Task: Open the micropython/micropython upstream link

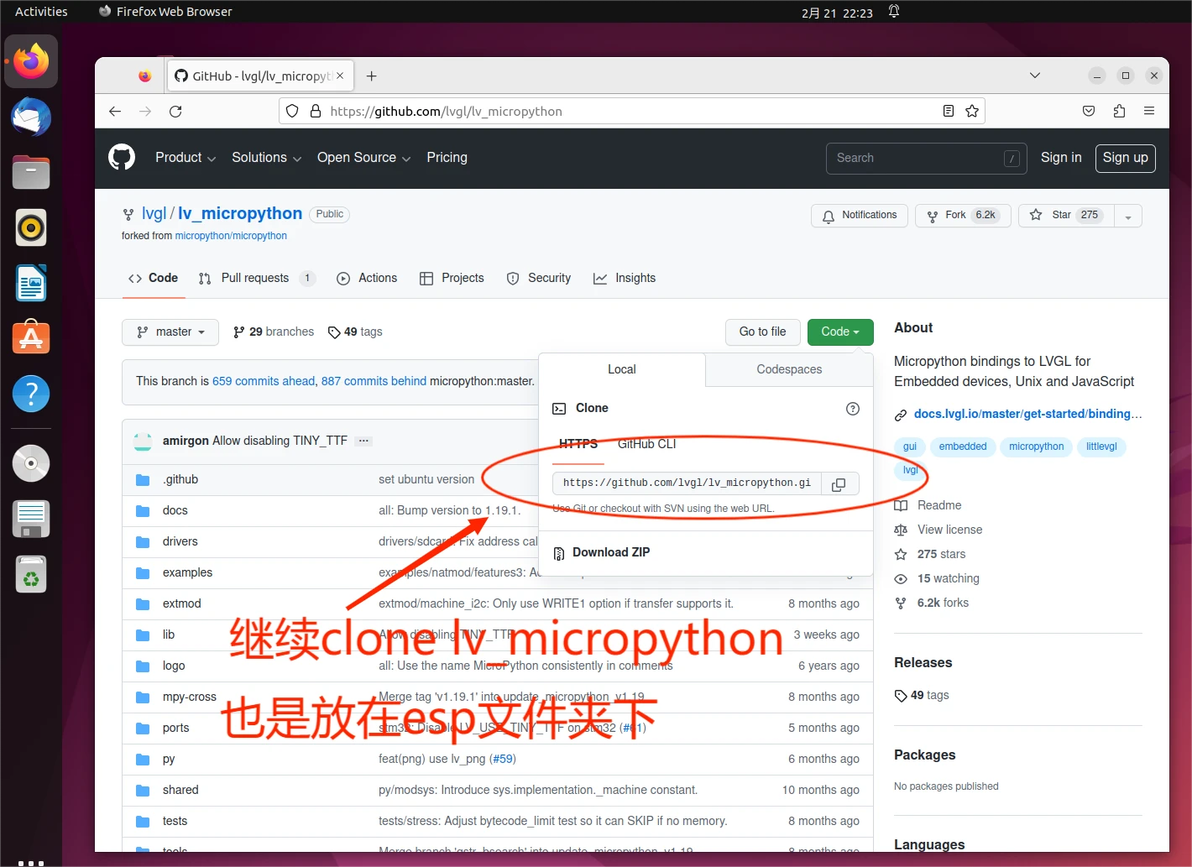Action: tap(231, 236)
